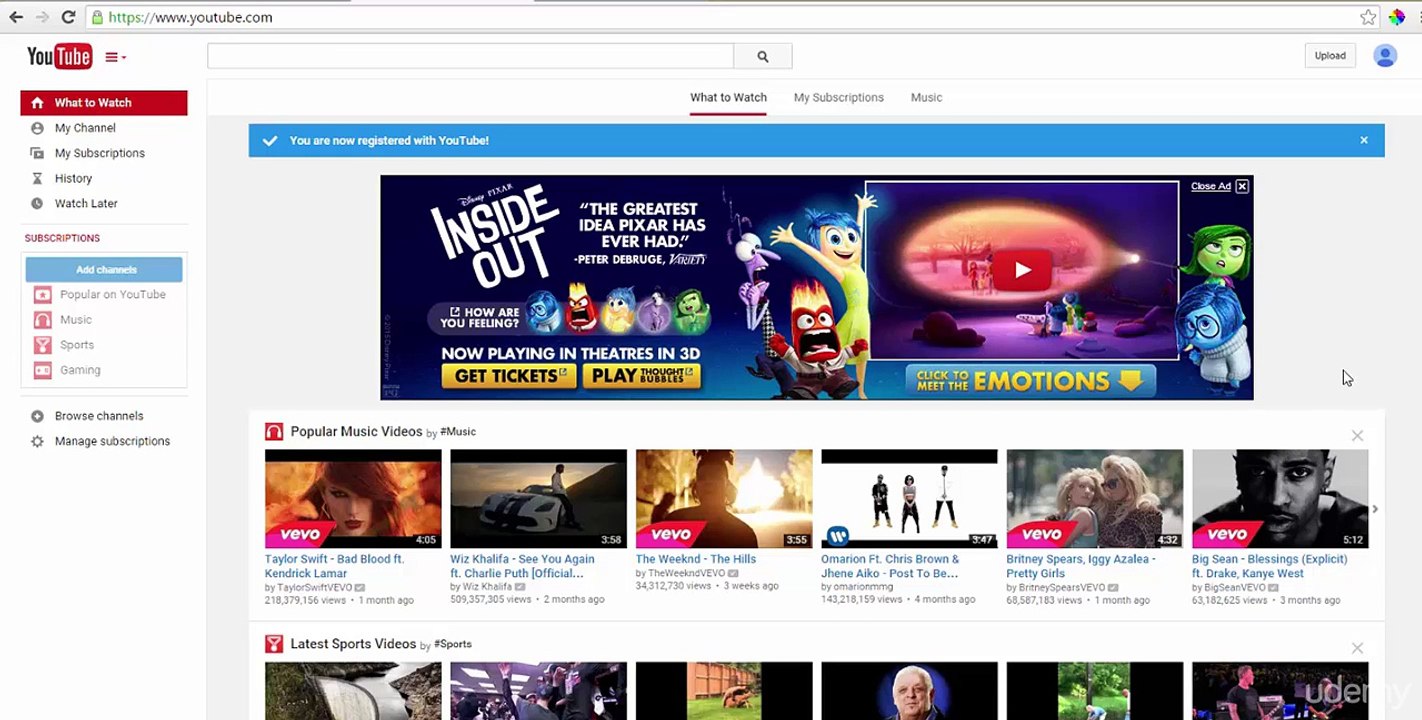Click the hourglass icon beside History
Viewport: 1422px width, 720px height.
pos(37,178)
